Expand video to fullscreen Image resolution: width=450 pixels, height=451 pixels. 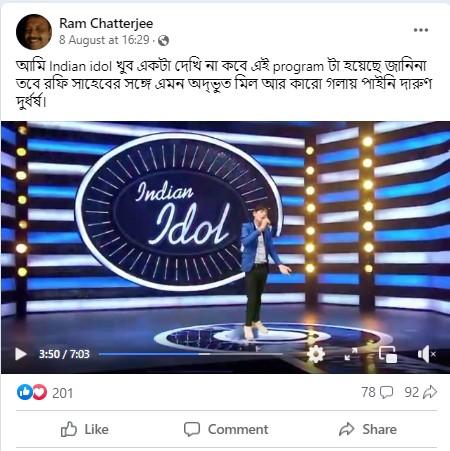point(351,354)
